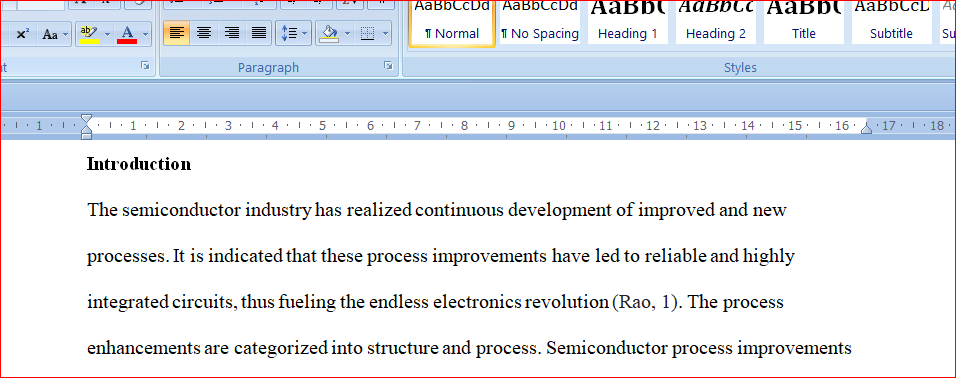Apply the Heading 1 style
This screenshot has width=956, height=378.
pyautogui.click(x=627, y=23)
